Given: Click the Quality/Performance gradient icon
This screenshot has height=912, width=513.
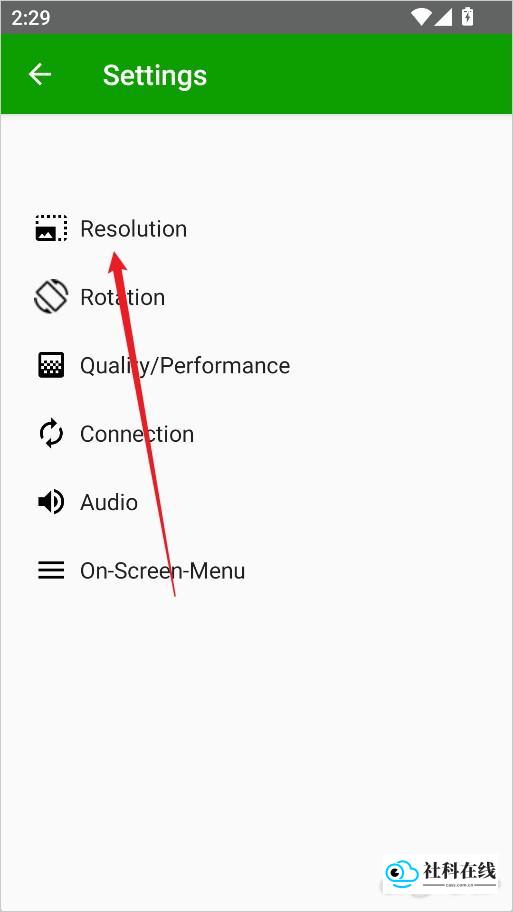Looking at the screenshot, I should [x=51, y=365].
